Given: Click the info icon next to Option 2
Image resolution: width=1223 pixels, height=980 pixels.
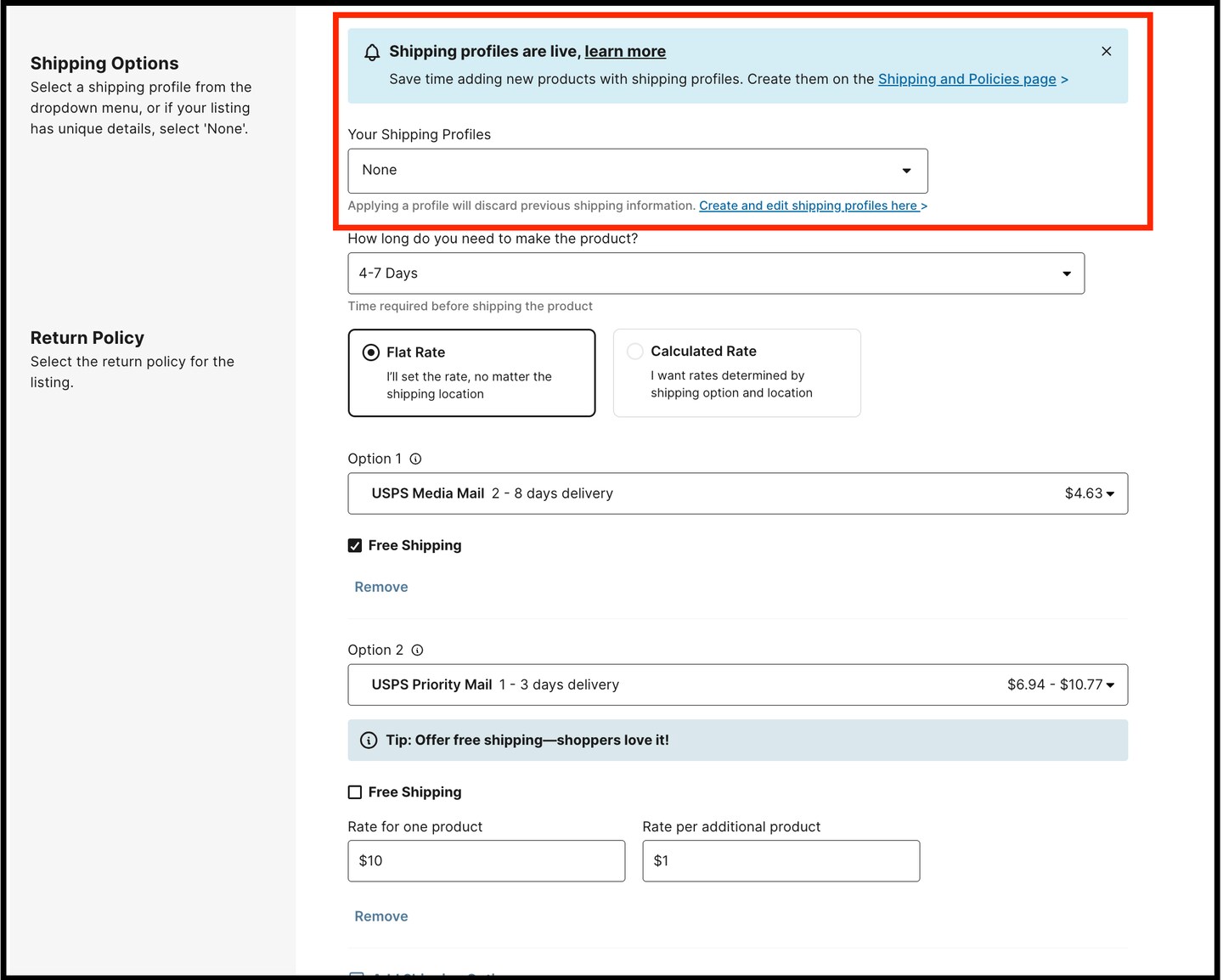Looking at the screenshot, I should (417, 650).
